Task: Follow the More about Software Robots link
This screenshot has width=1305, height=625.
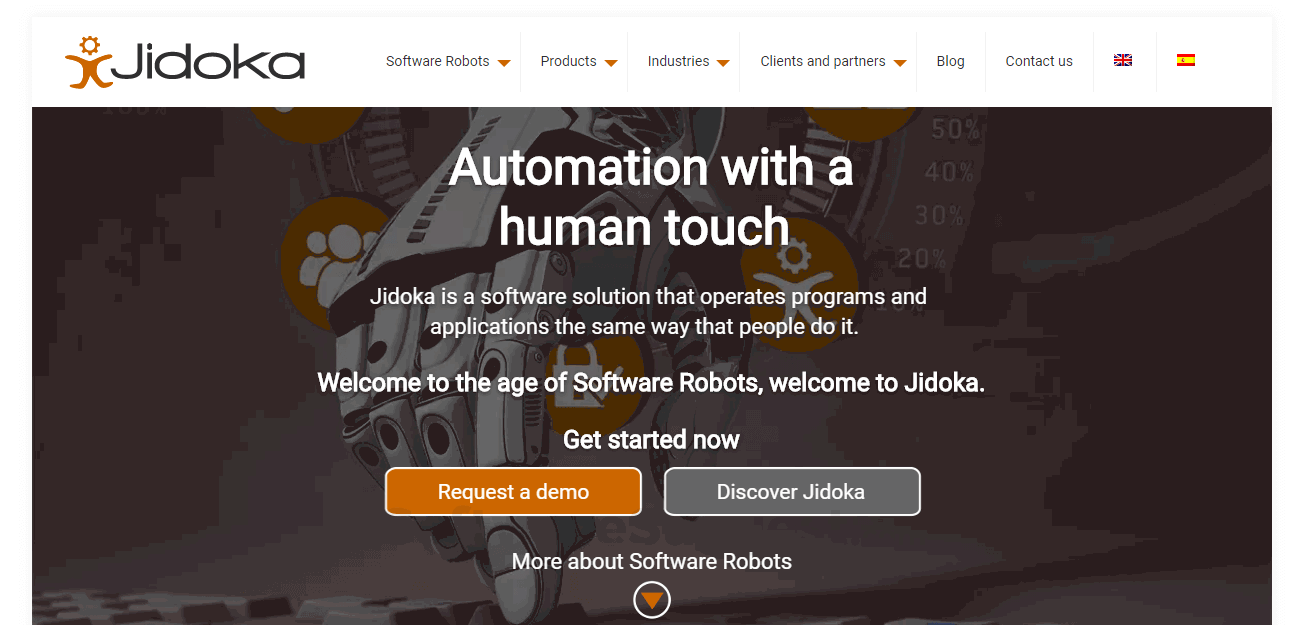Action: [652, 561]
